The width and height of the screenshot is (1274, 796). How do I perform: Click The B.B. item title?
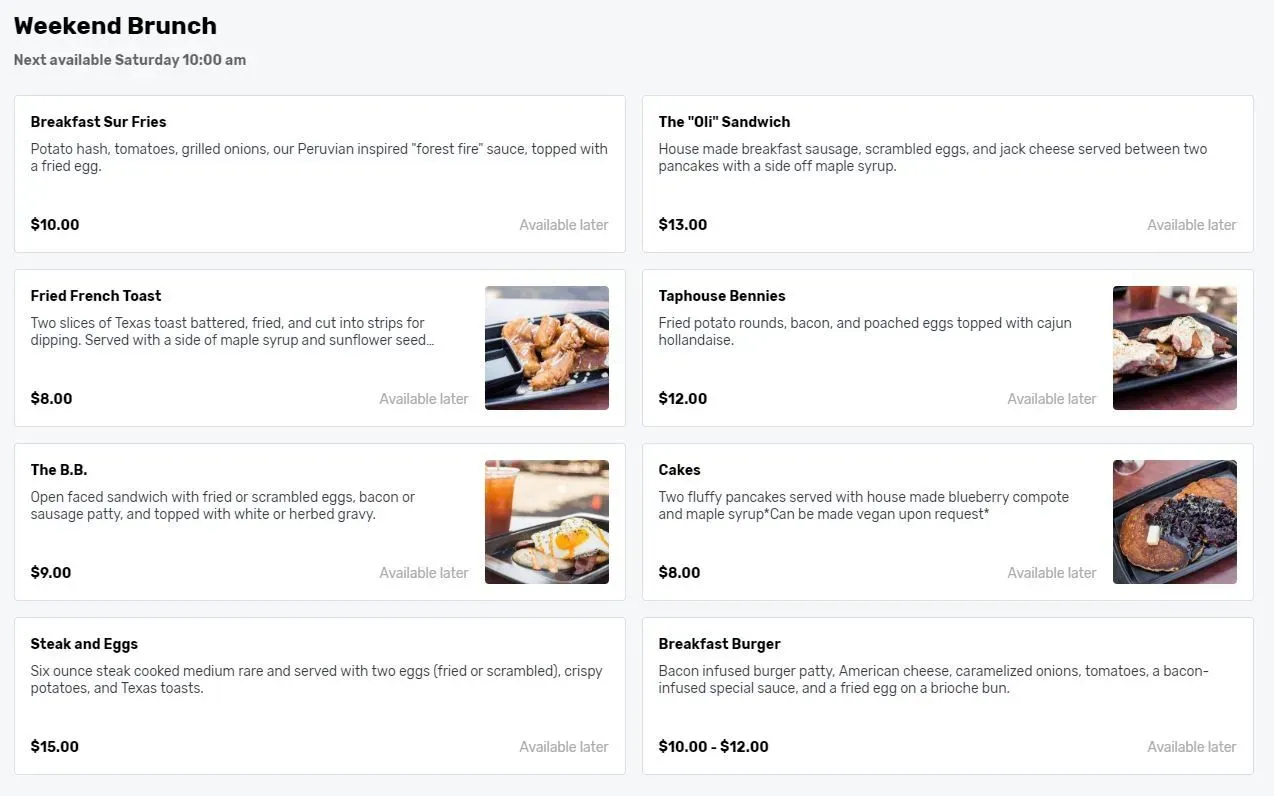click(x=59, y=470)
